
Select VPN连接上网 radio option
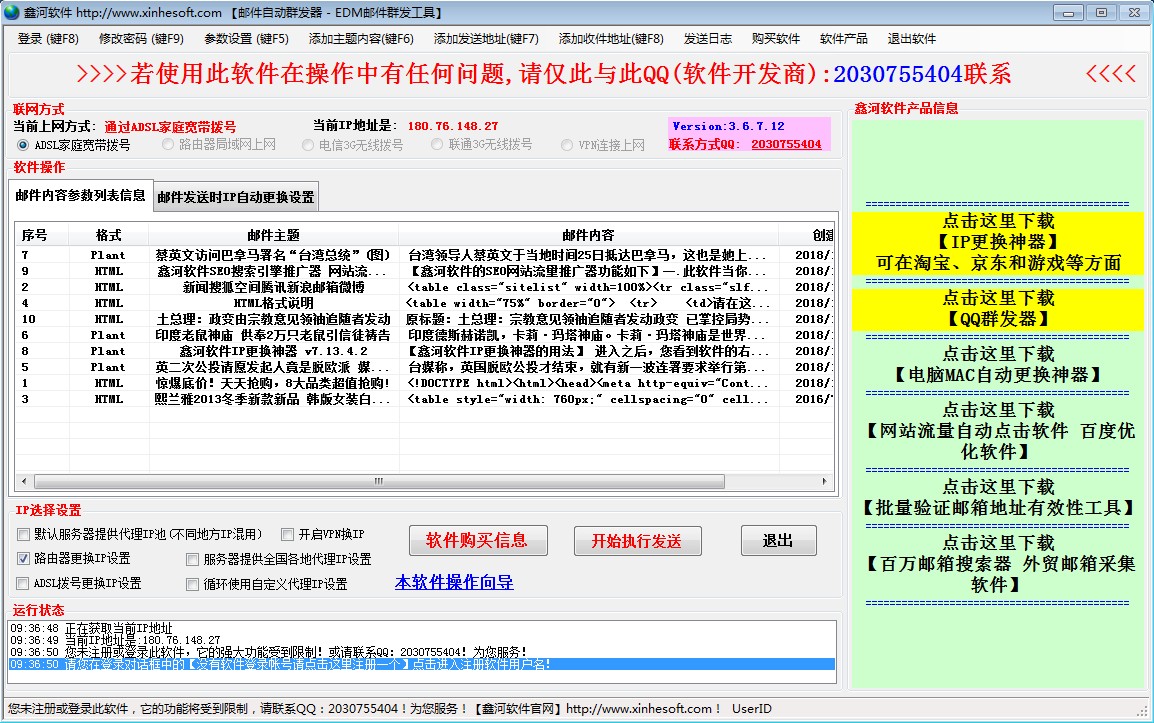pyautogui.click(x=603, y=145)
